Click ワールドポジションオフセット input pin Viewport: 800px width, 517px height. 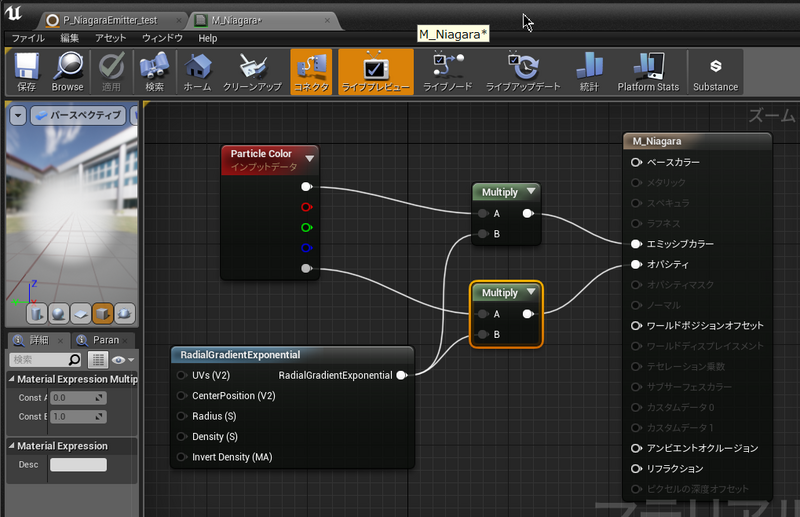click(x=636, y=326)
